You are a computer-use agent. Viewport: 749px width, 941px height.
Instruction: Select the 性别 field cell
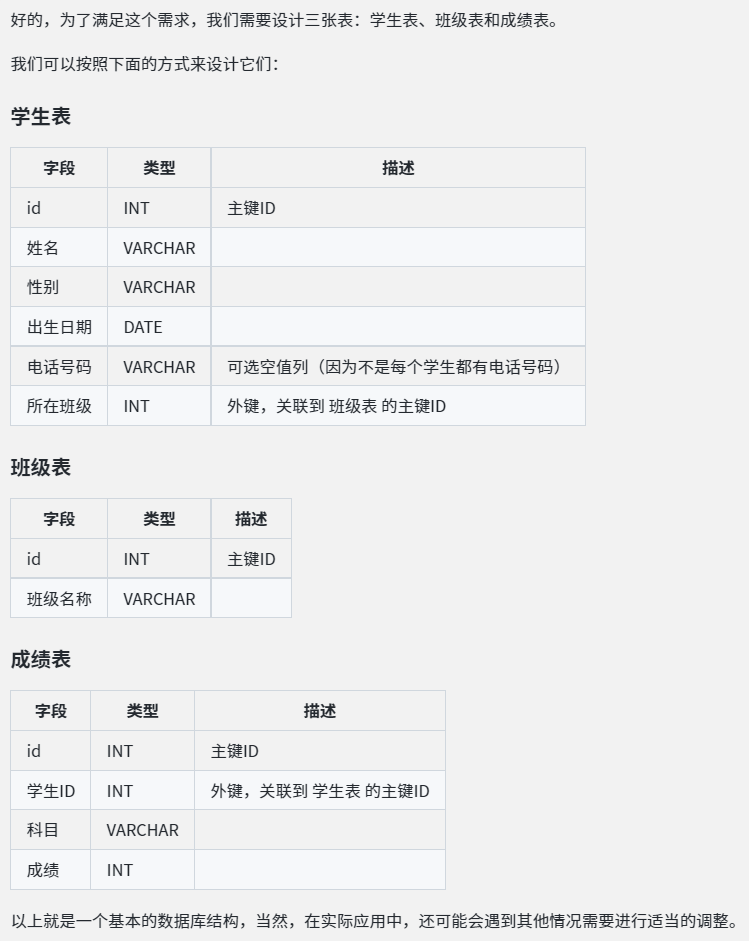43,287
